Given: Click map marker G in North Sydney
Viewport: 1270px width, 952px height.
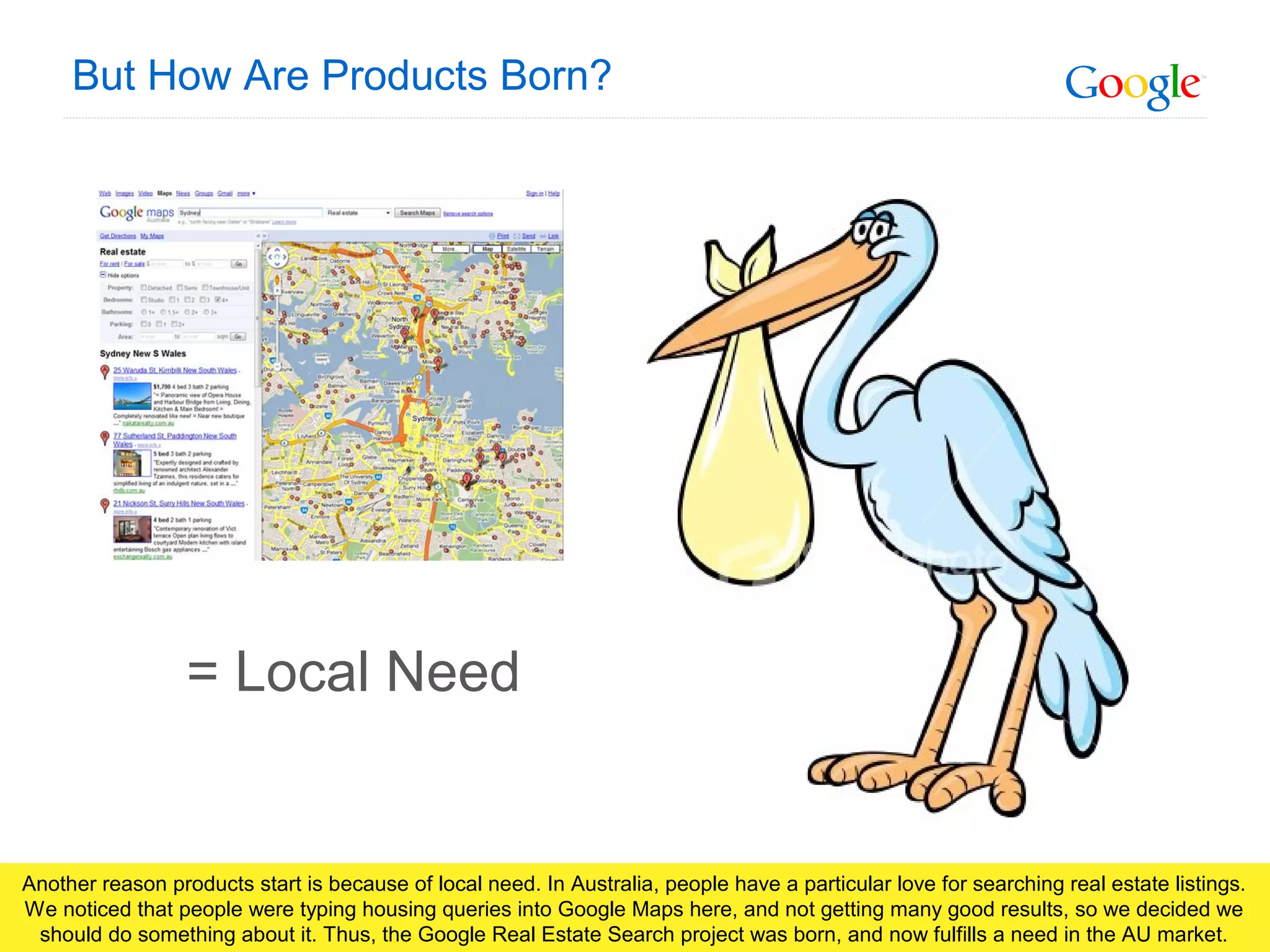Looking at the screenshot, I should 405,334.
